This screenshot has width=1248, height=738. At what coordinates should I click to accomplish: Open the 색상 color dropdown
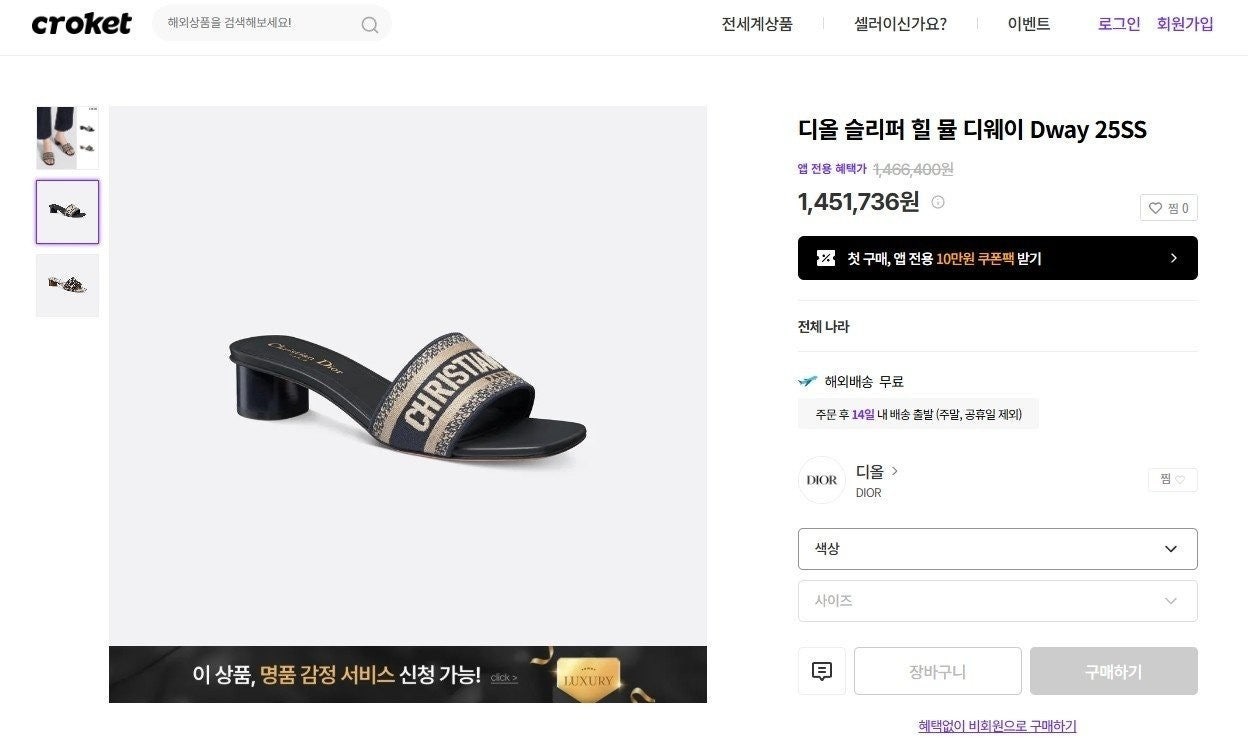tap(997, 549)
